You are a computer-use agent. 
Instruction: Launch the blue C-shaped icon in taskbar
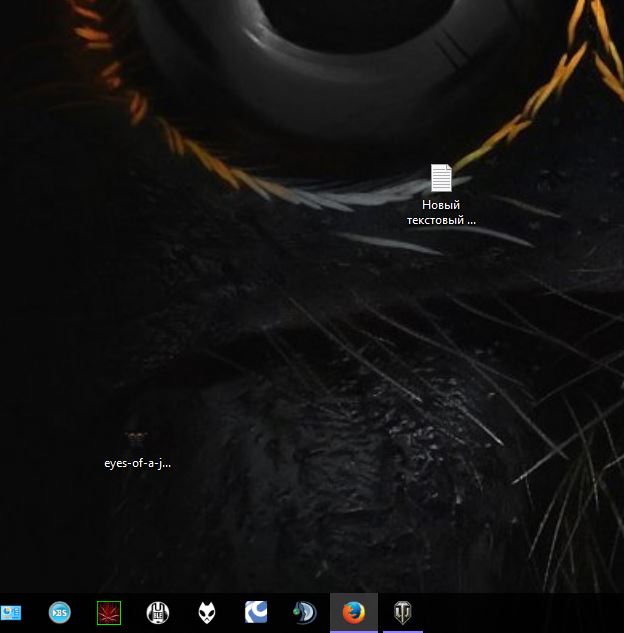click(256, 612)
